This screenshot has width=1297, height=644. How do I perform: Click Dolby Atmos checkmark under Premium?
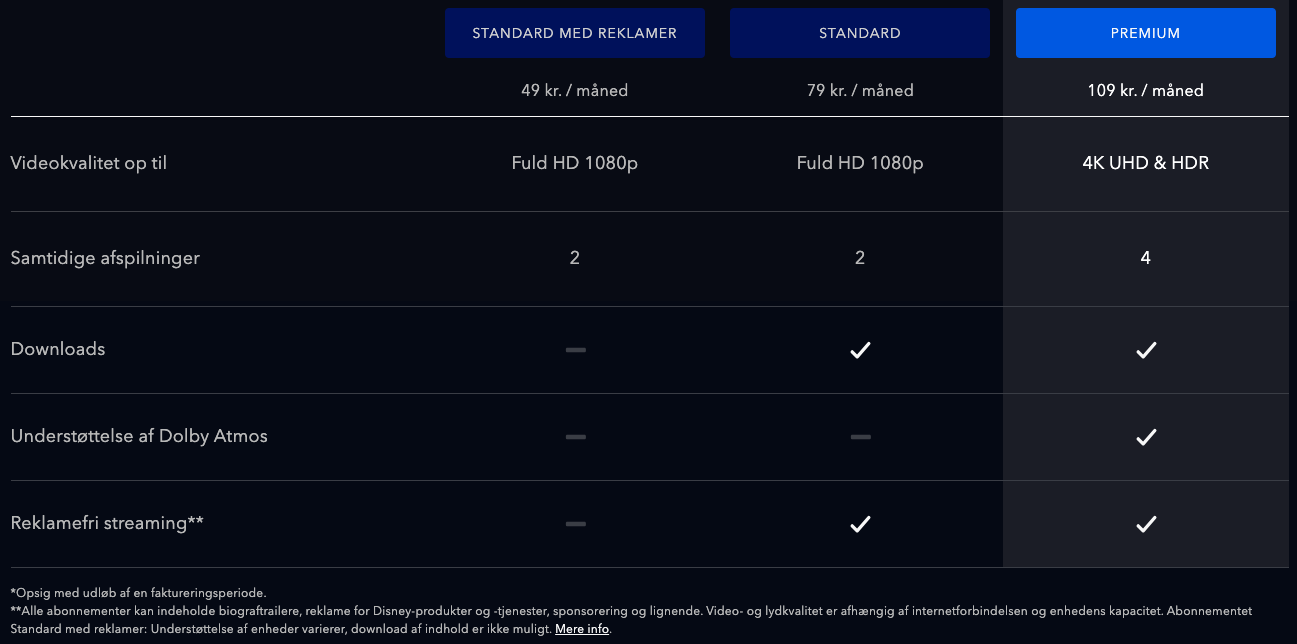click(1146, 437)
